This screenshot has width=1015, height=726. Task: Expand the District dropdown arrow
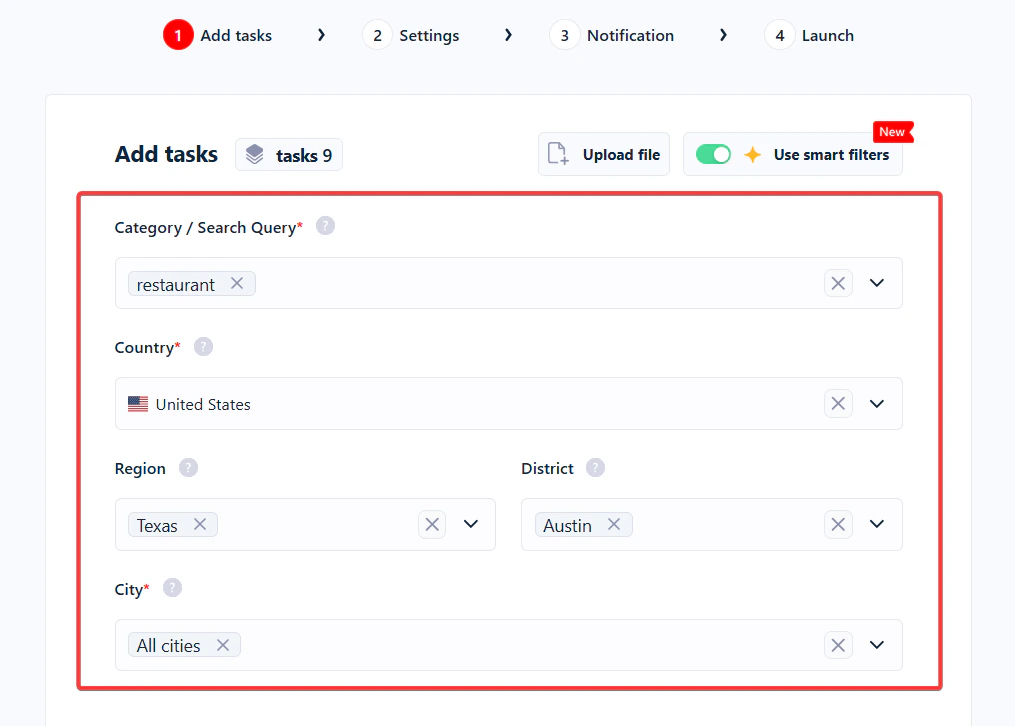(x=876, y=524)
